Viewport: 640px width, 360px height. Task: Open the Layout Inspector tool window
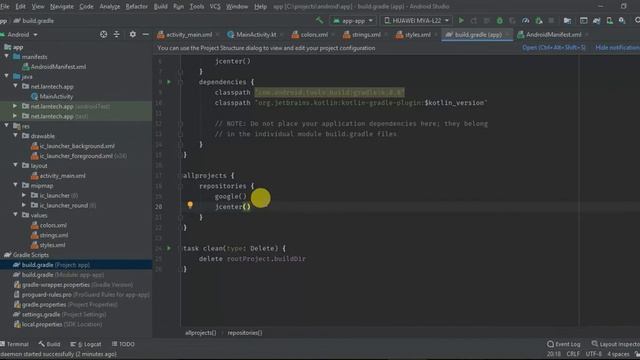click(x=616, y=344)
